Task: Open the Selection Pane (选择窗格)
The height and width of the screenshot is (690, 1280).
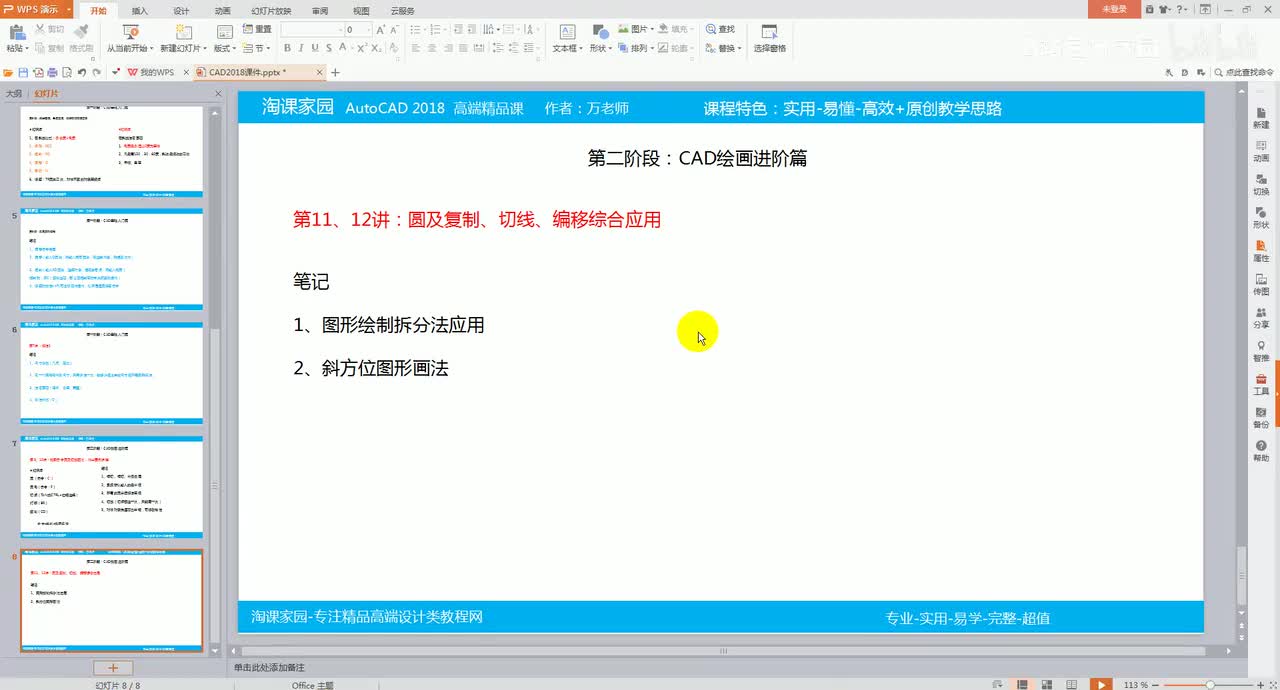Action: point(769,38)
